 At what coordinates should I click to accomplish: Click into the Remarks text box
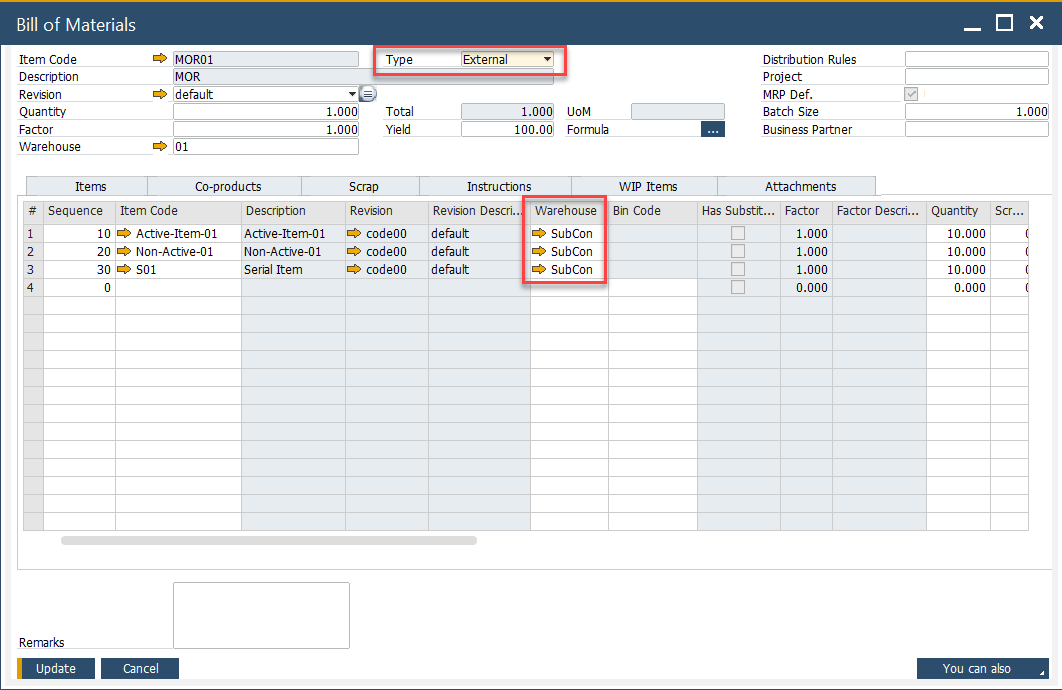(x=261, y=615)
